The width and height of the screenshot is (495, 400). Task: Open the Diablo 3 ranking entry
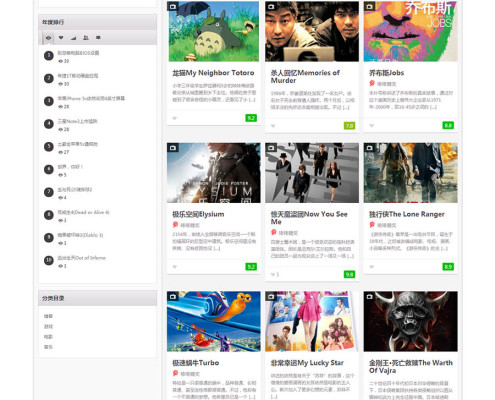coord(80,235)
